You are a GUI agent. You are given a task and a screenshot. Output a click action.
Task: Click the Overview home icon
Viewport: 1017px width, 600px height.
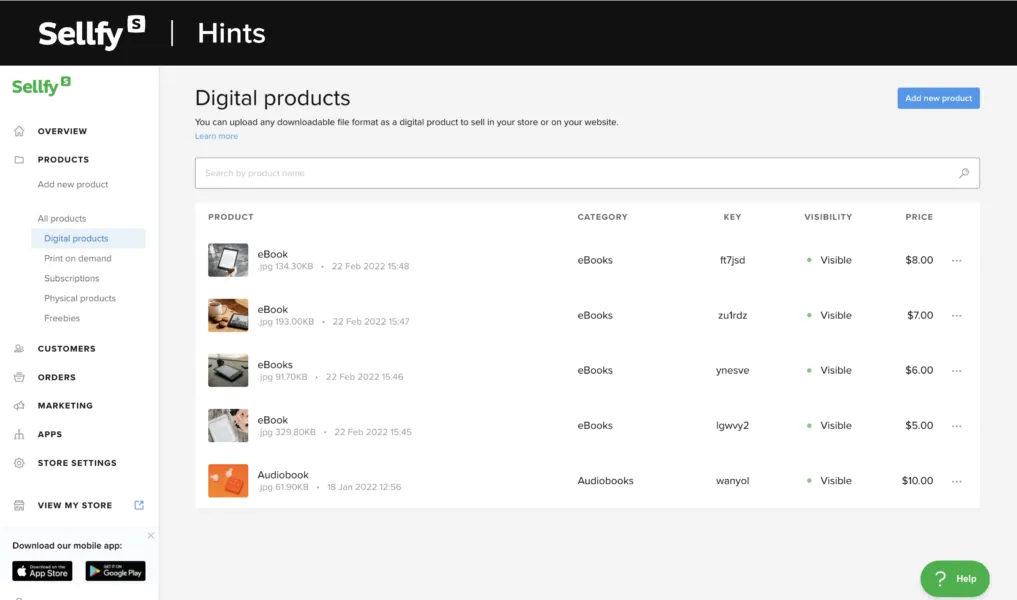click(19, 131)
